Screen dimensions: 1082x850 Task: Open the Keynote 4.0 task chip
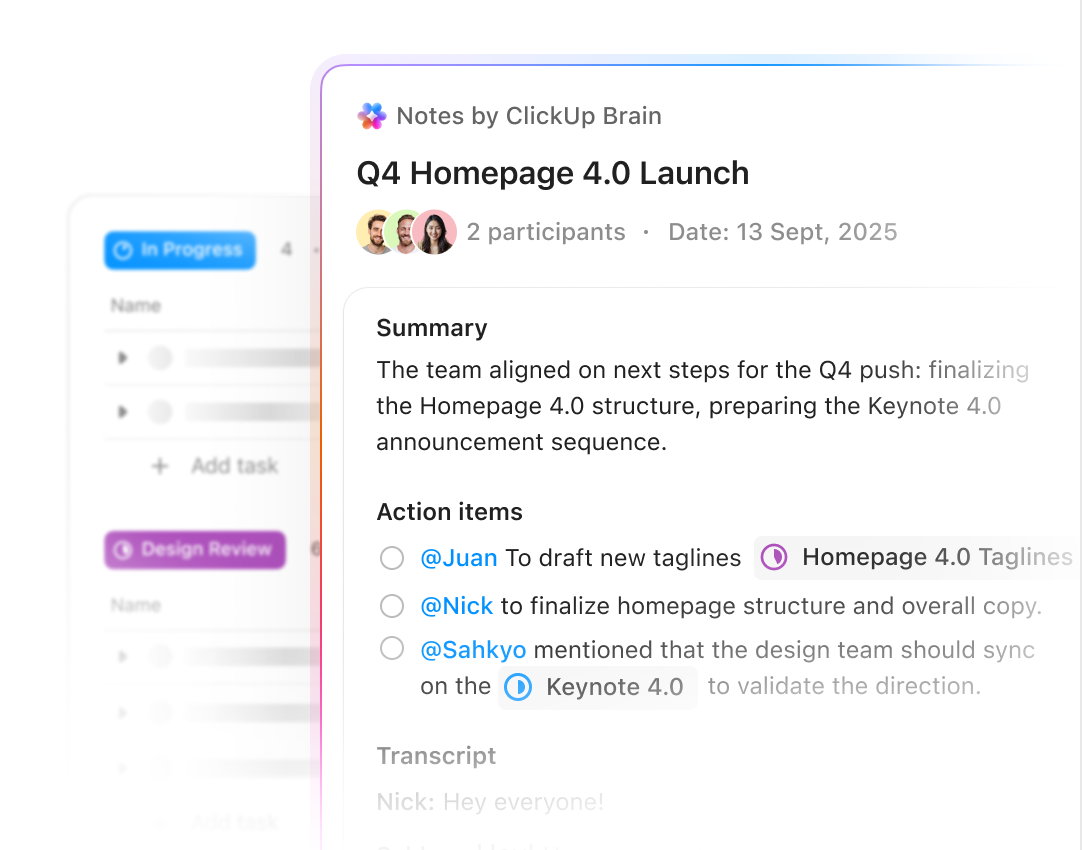click(597, 687)
